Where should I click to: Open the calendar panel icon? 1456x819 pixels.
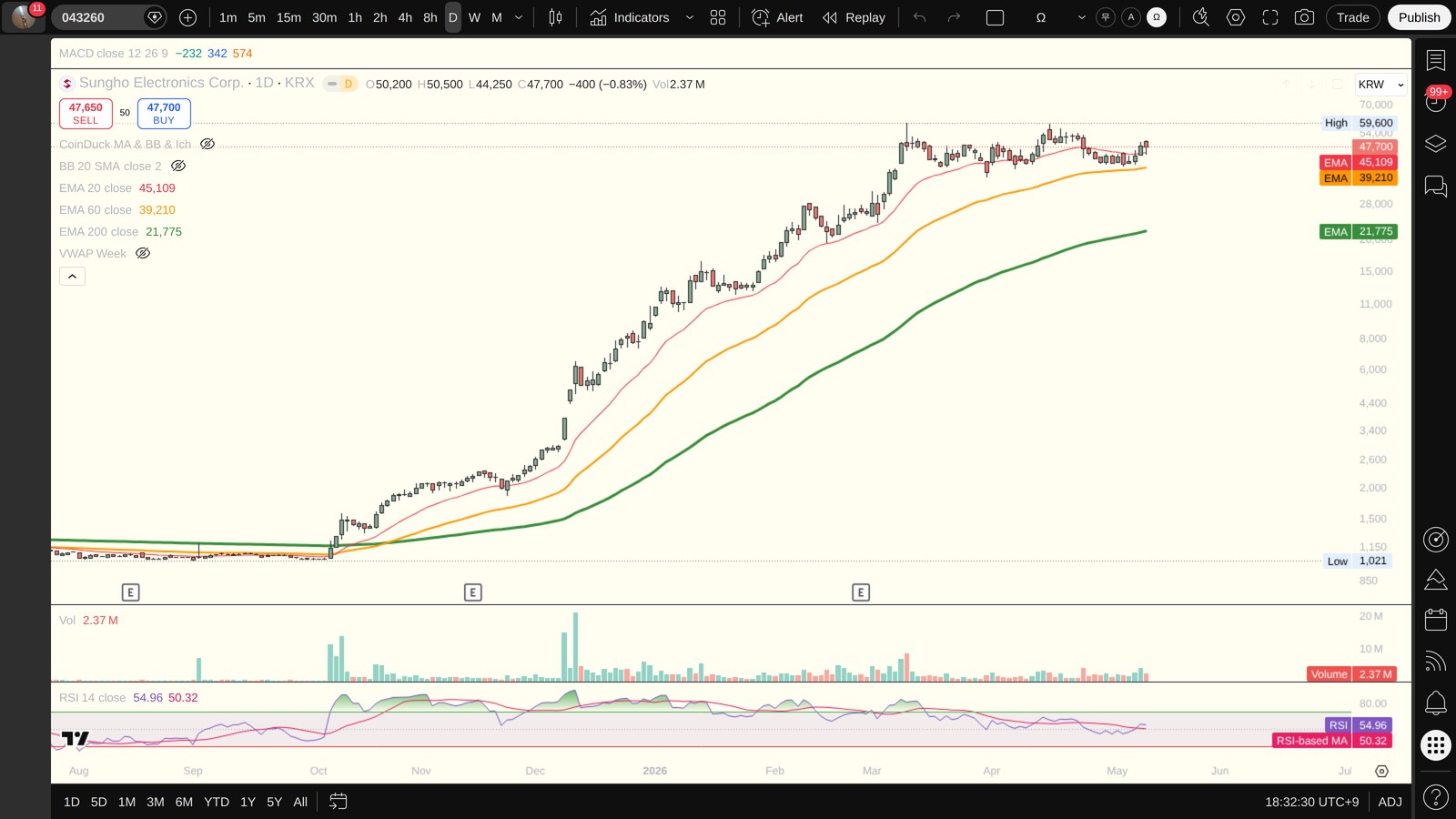pos(1436,620)
